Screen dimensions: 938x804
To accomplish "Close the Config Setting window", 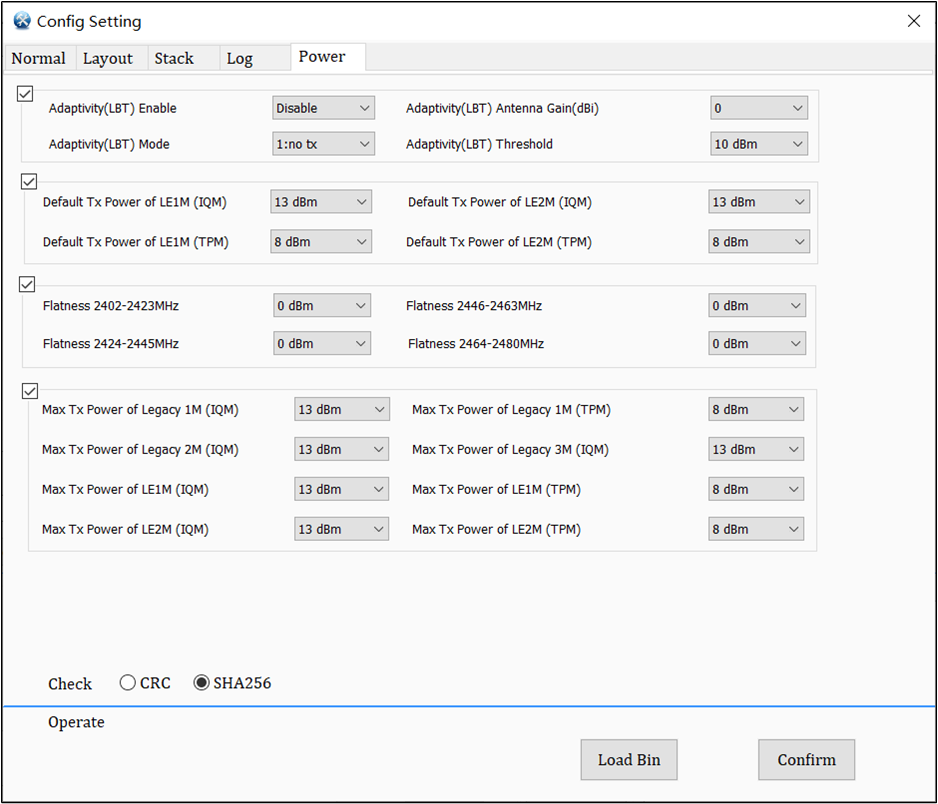I will click(x=913, y=21).
